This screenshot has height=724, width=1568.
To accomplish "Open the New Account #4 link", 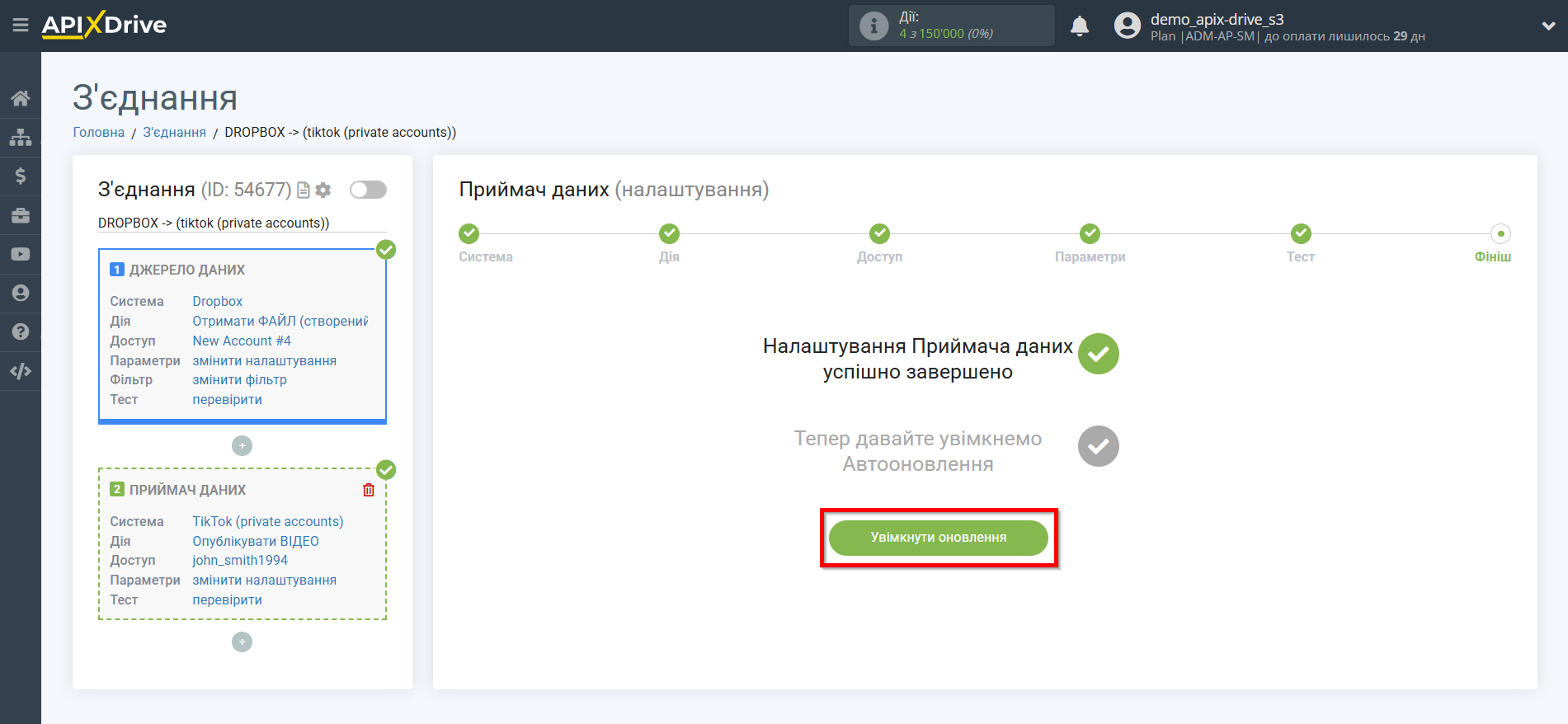I will (x=242, y=341).
